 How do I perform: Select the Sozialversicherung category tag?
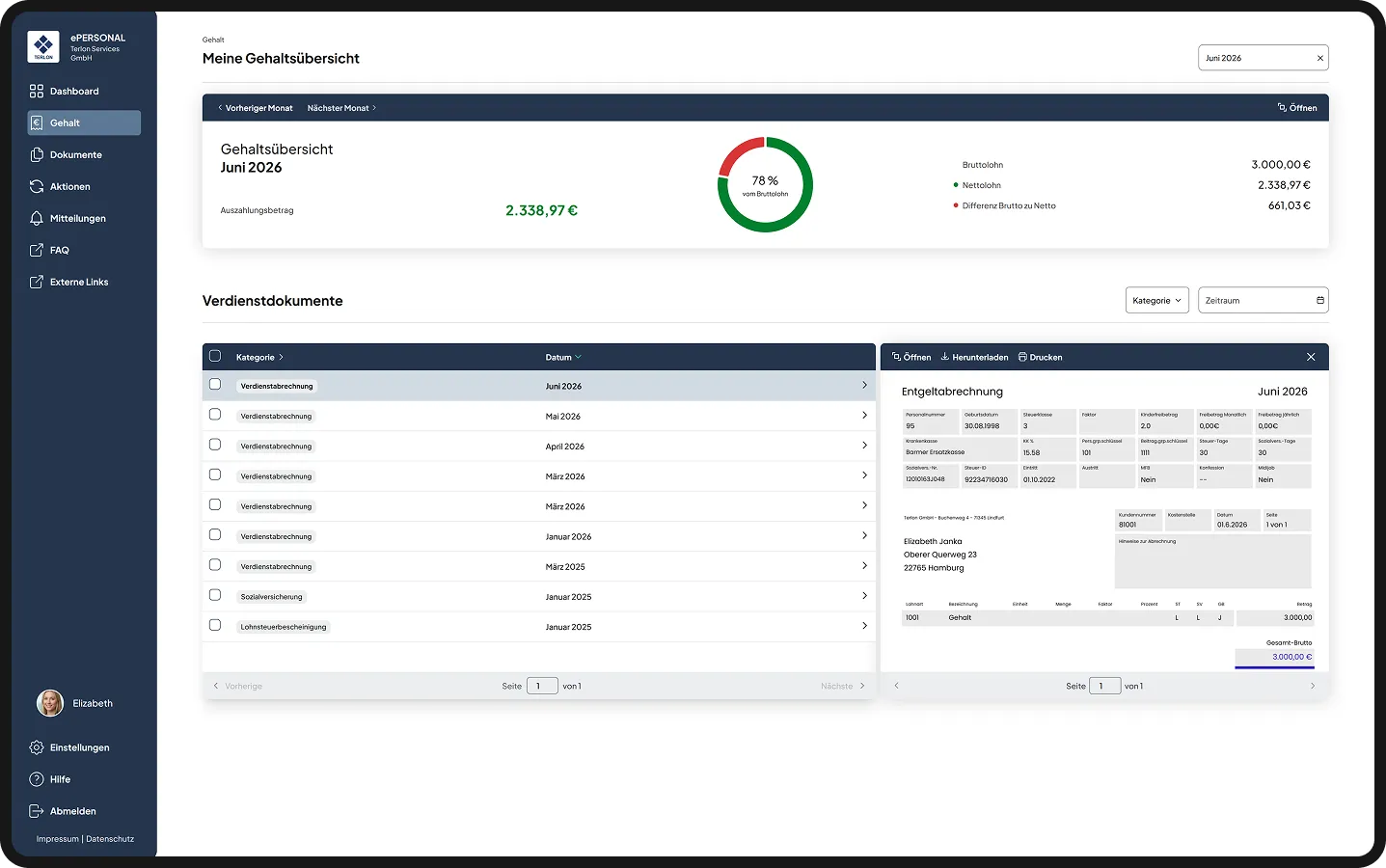click(272, 596)
